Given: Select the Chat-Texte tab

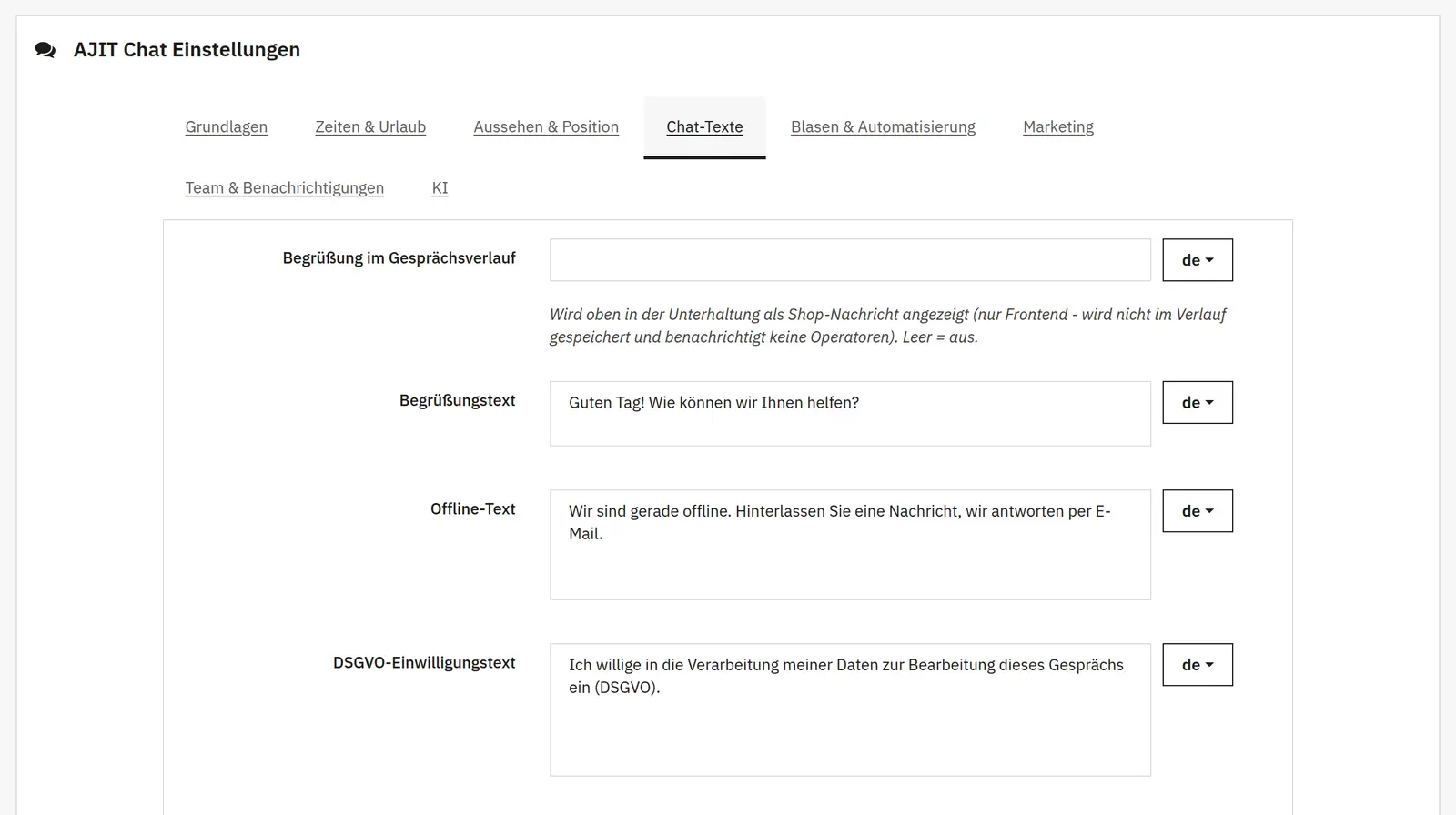Looking at the screenshot, I should (704, 127).
